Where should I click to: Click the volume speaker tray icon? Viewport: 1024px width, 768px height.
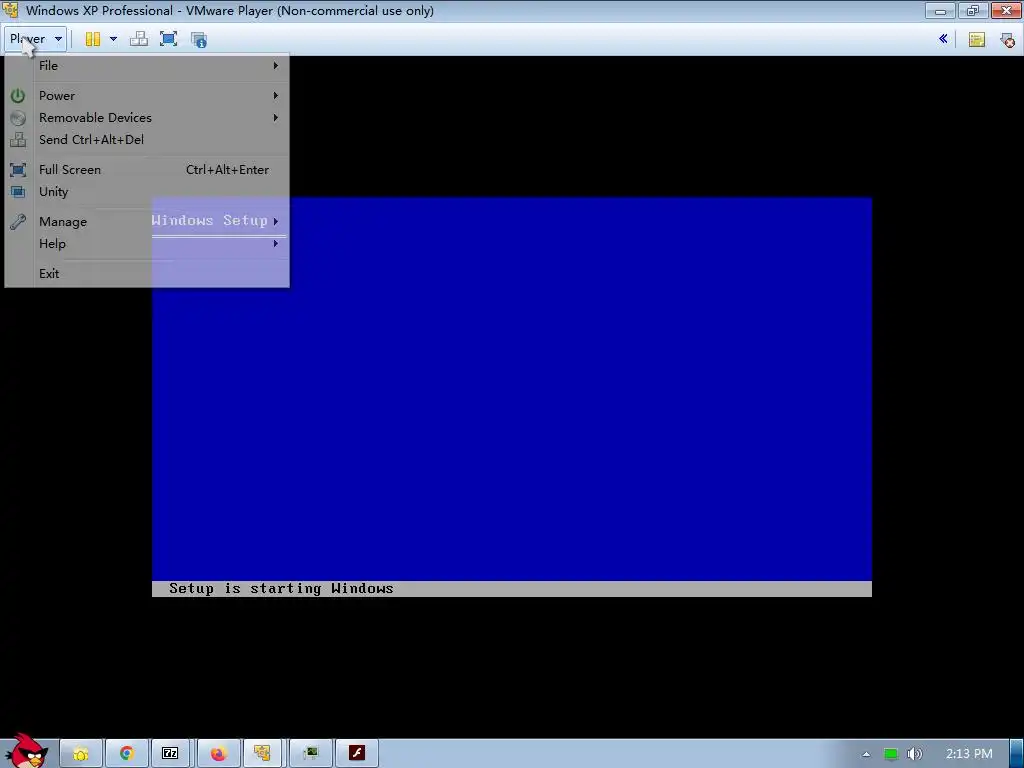(915, 754)
